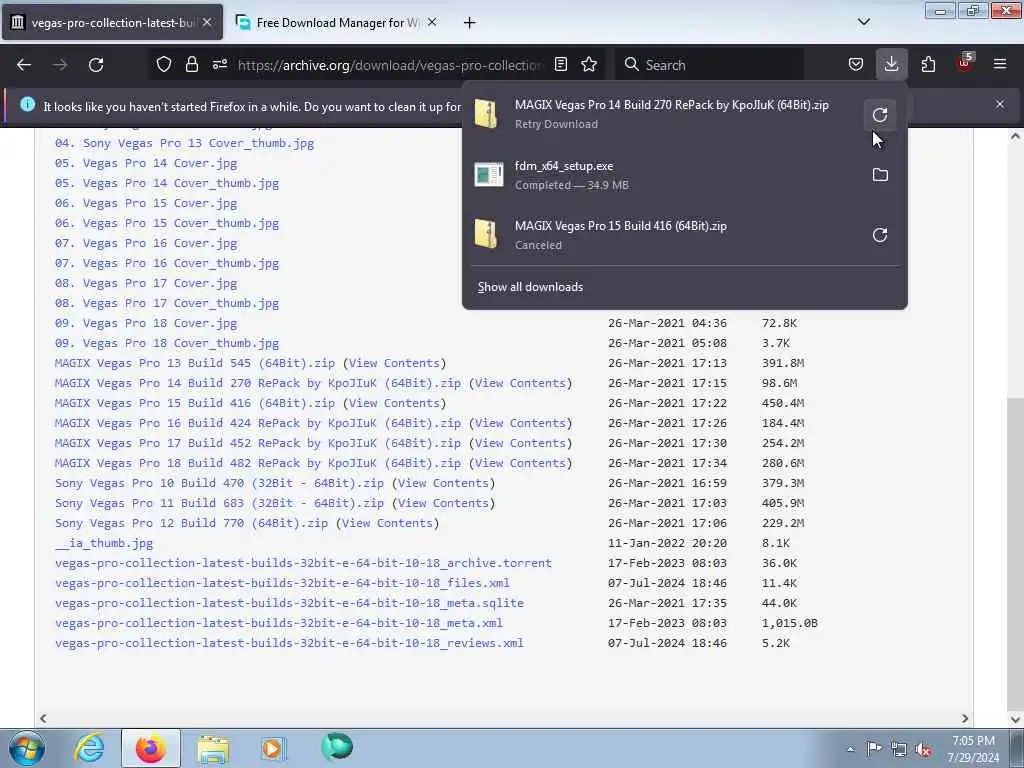Download MAGIX Vegas Pro 15 Build 416 zip
Image resolution: width=1024 pixels, height=768 pixels.
coord(195,403)
